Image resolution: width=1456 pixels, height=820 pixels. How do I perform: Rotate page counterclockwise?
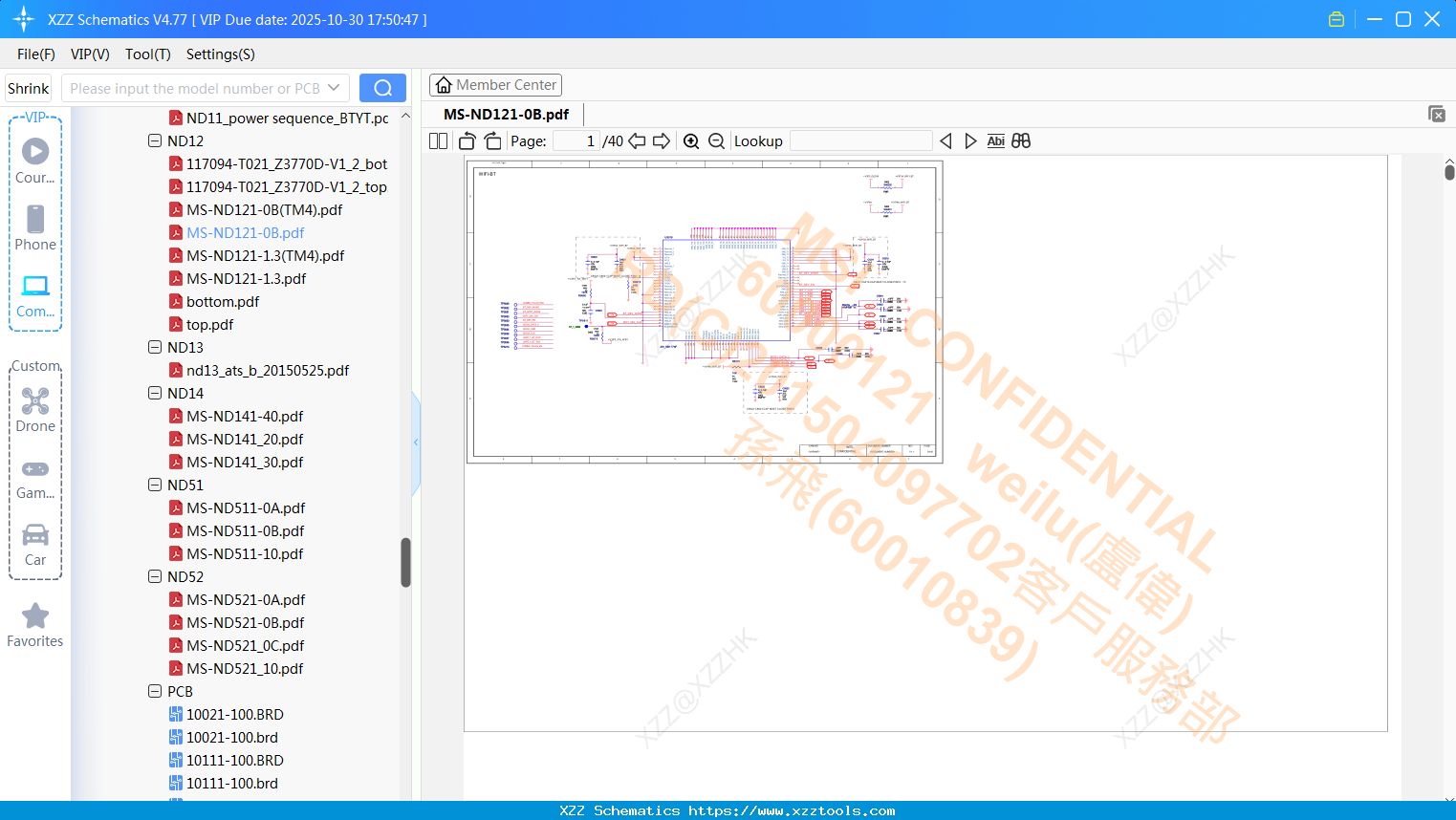(467, 140)
